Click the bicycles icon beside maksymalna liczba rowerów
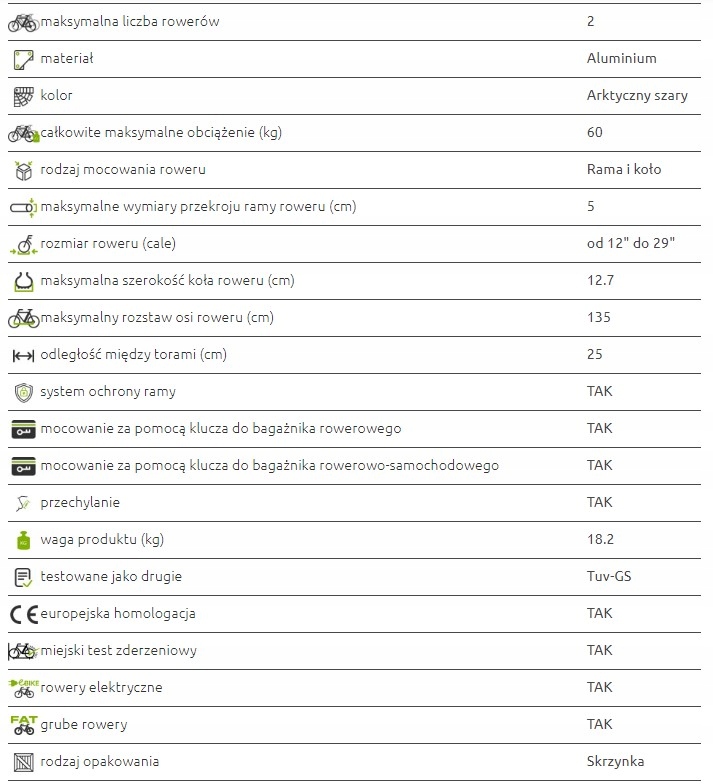 tap(23, 22)
